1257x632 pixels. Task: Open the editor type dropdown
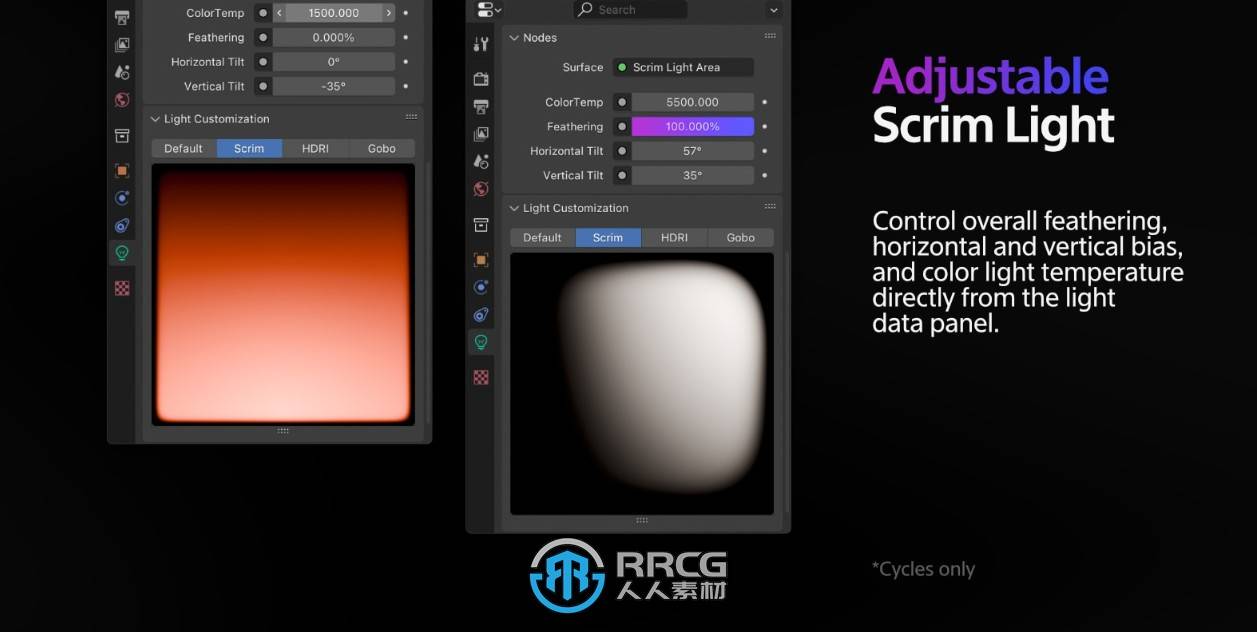pos(489,10)
